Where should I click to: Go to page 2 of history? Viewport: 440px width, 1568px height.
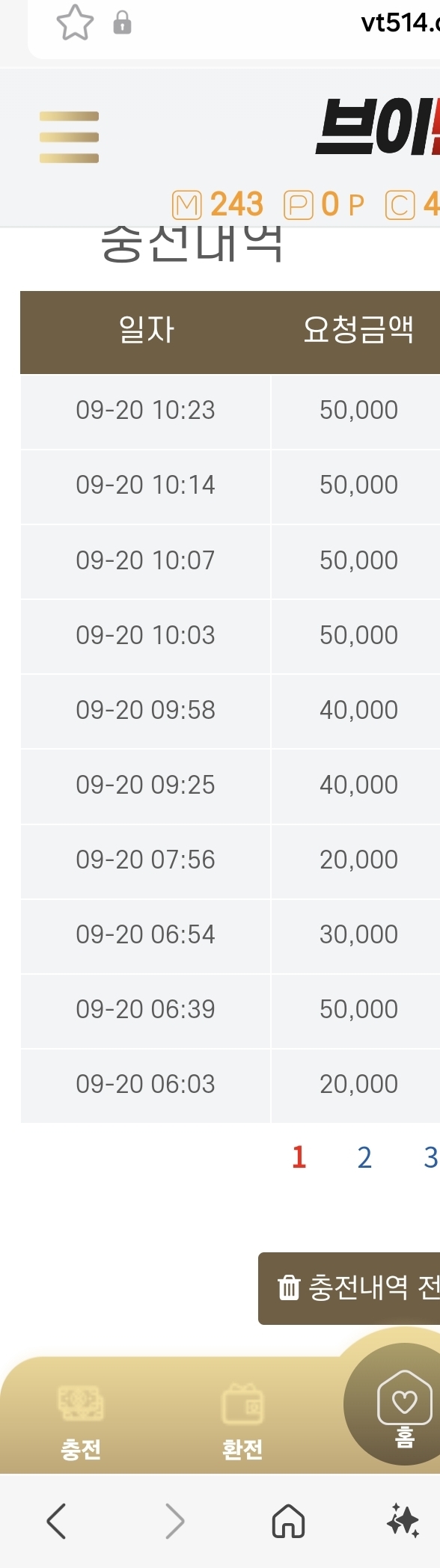click(x=364, y=1157)
